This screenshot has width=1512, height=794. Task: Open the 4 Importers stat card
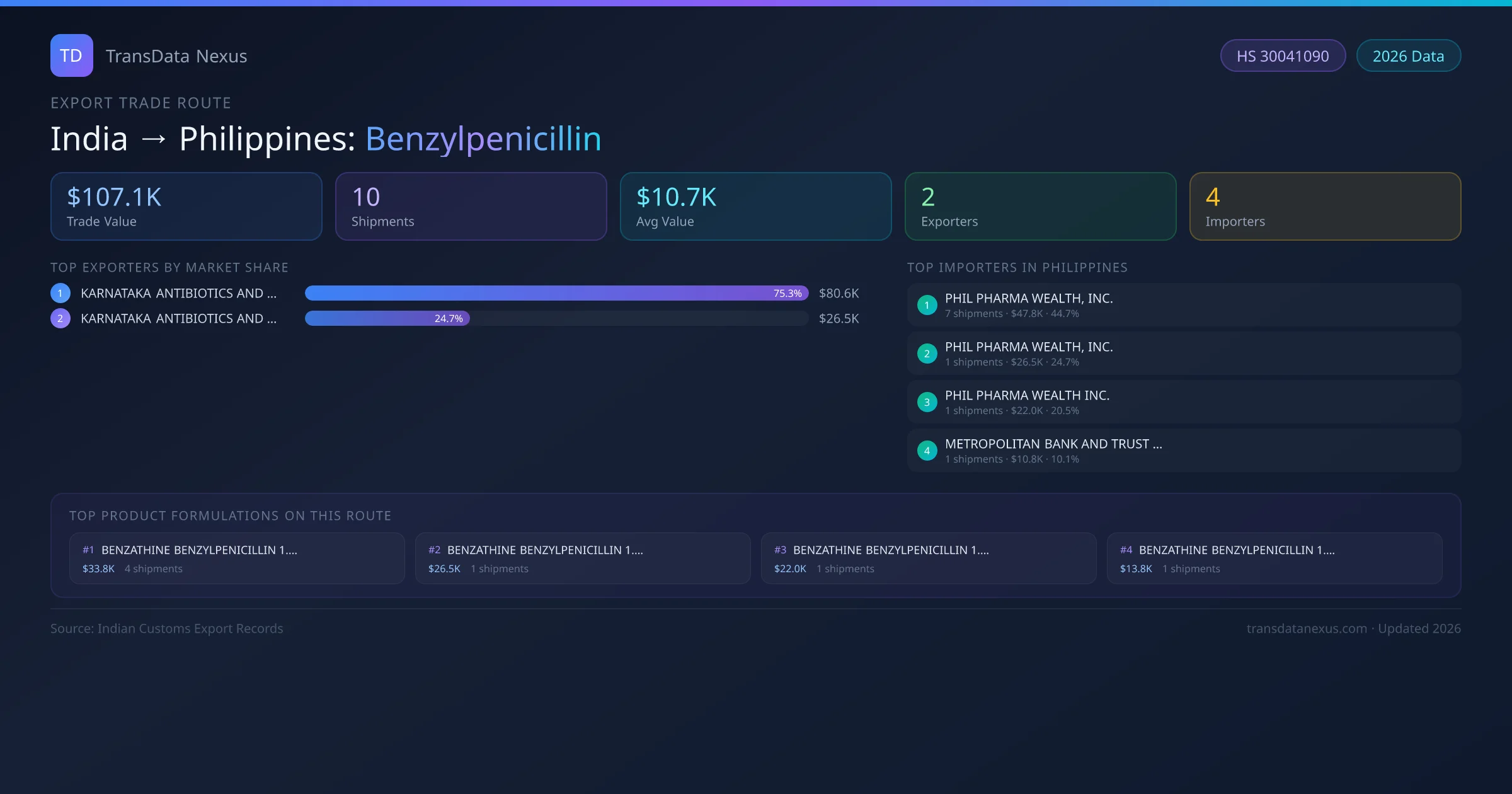[1325, 206]
